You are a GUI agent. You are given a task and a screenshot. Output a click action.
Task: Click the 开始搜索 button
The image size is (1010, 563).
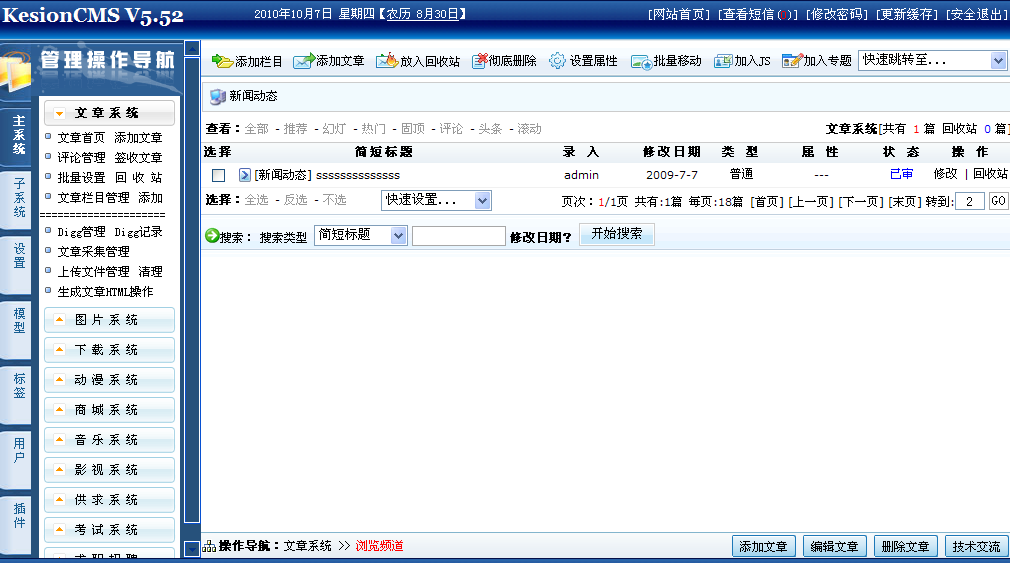coord(616,234)
